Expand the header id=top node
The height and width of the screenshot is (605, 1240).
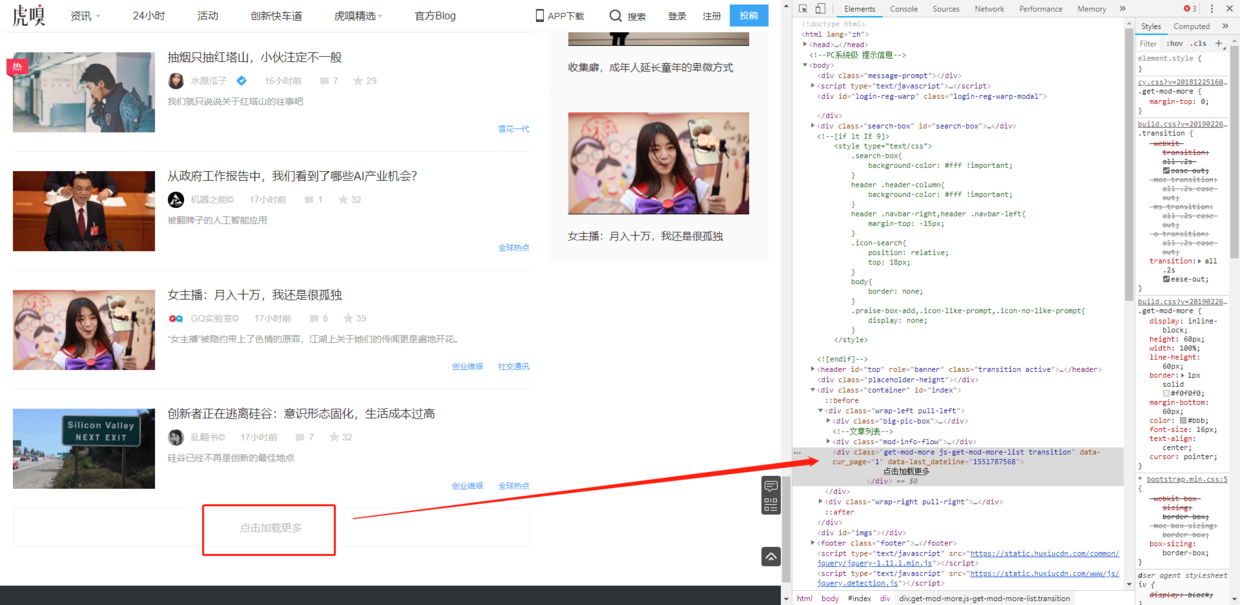point(813,369)
